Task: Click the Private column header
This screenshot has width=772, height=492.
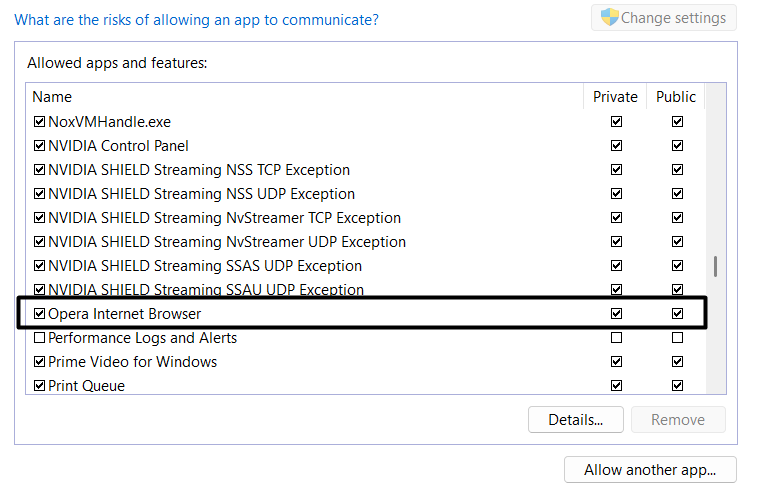Action: point(615,97)
